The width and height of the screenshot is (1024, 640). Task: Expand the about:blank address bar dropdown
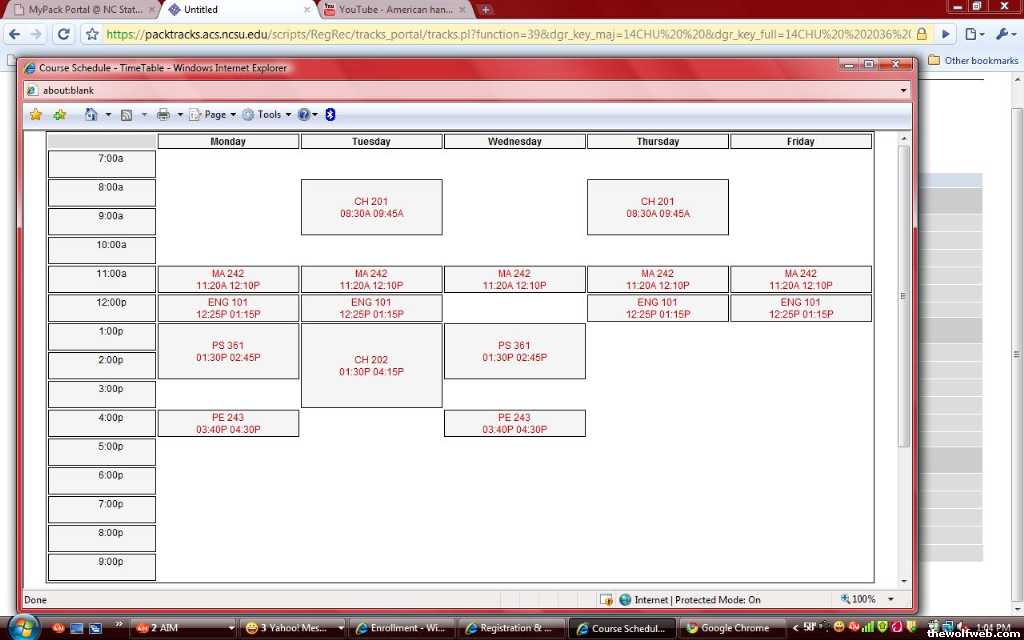(x=904, y=90)
